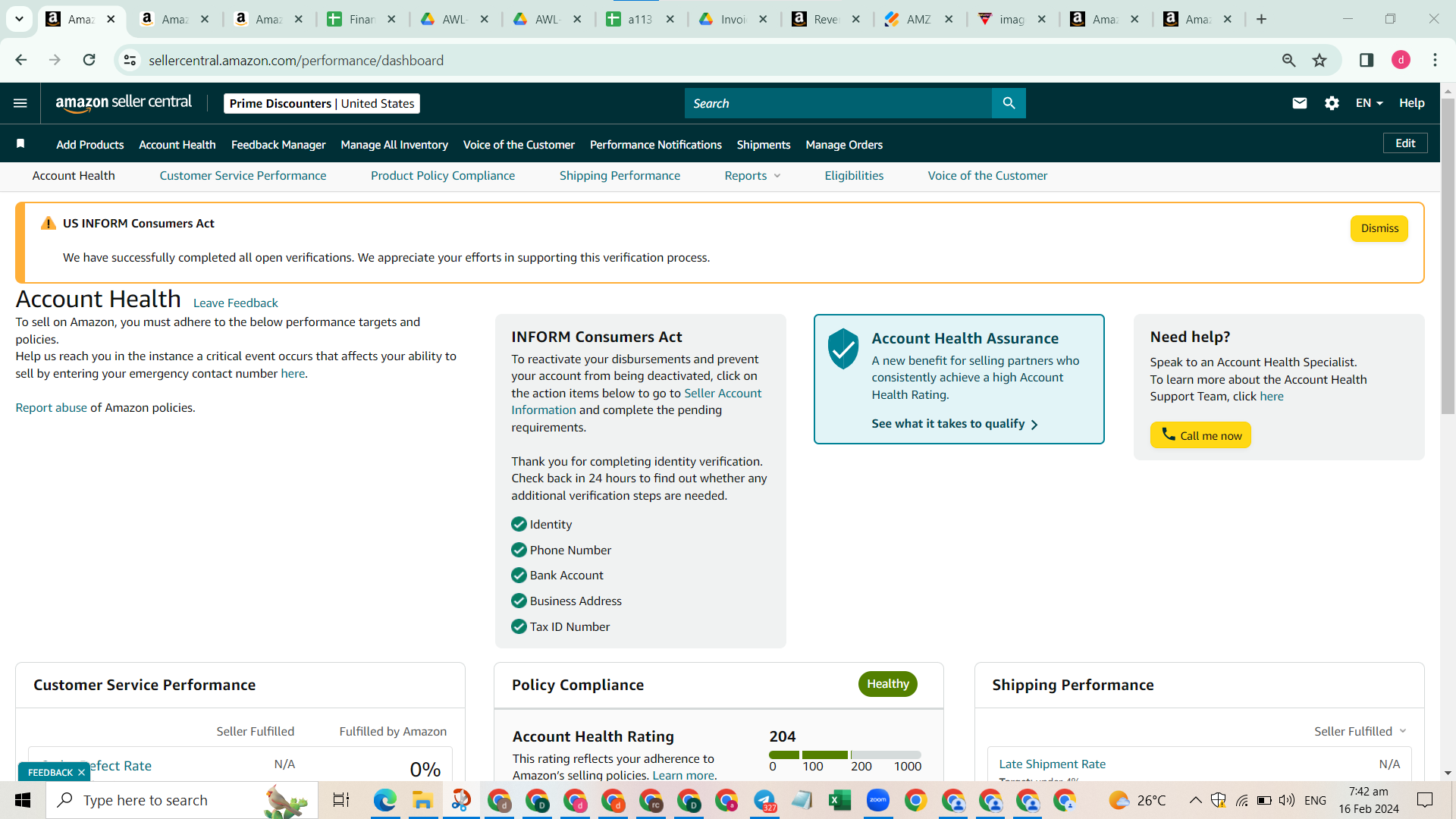The width and height of the screenshot is (1456, 819).
Task: Open the Account Health sub-tab
Action: [x=74, y=176]
